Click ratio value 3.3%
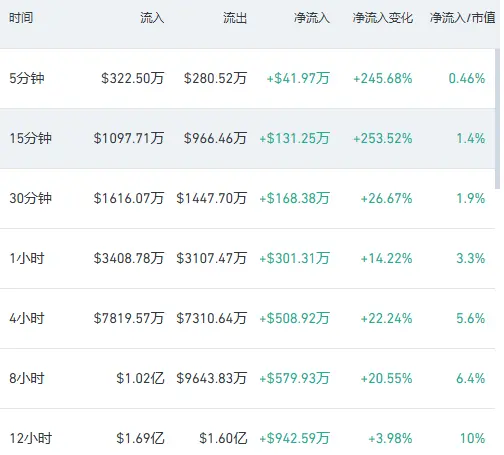The height and width of the screenshot is (455, 504). (x=471, y=258)
